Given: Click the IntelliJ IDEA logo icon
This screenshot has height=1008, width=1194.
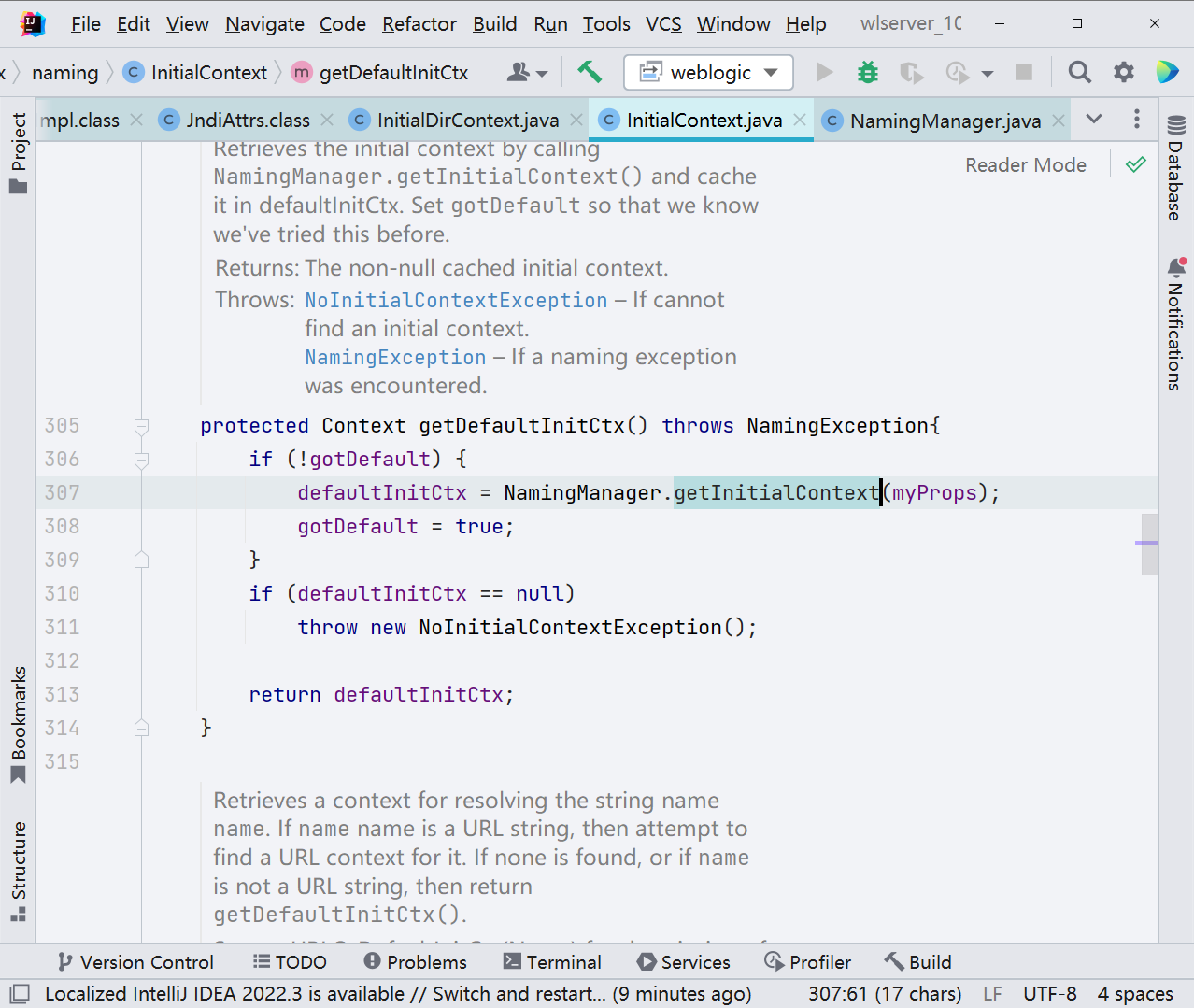Looking at the screenshot, I should (32, 23).
